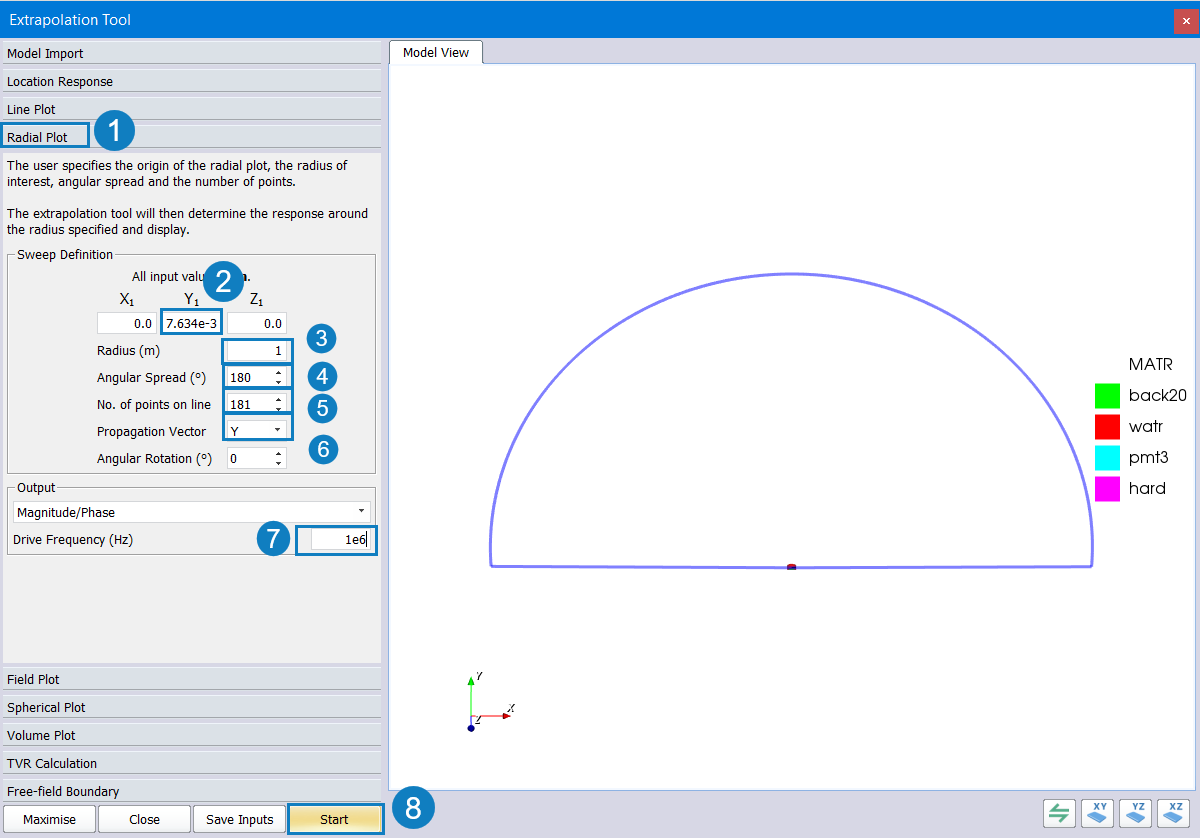Click the back20 legend label

1157,395
